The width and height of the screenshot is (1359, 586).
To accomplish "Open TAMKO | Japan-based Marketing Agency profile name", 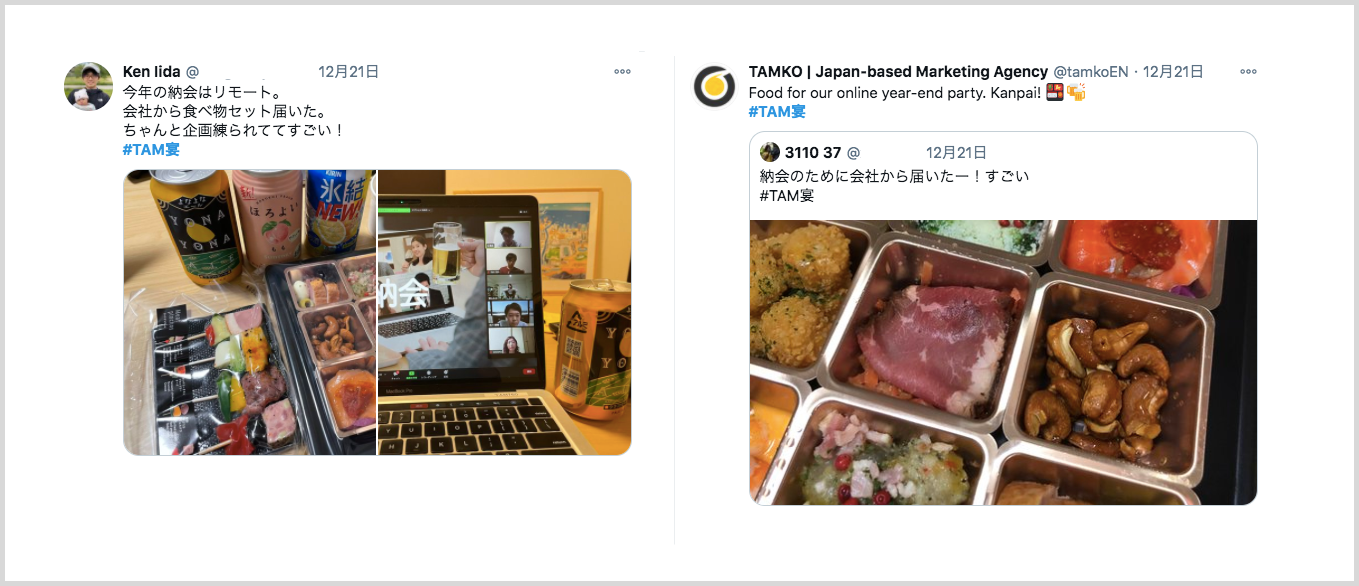I will [x=898, y=72].
